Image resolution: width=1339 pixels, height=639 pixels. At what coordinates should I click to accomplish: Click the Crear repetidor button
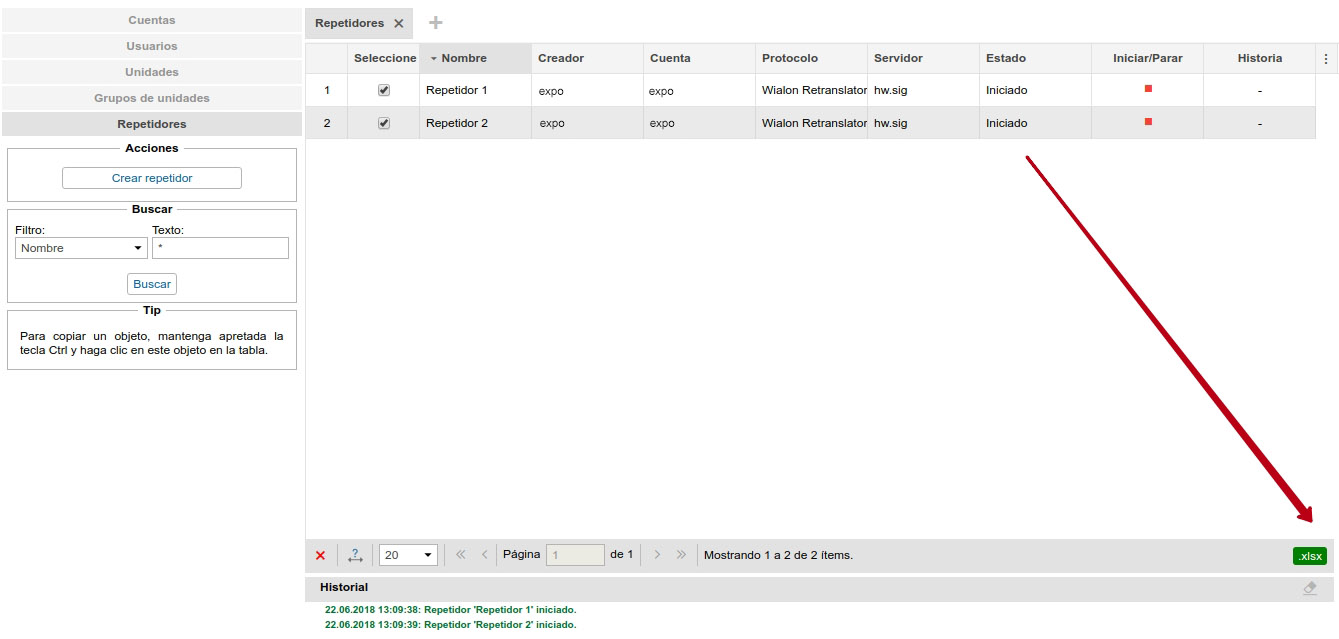point(152,178)
